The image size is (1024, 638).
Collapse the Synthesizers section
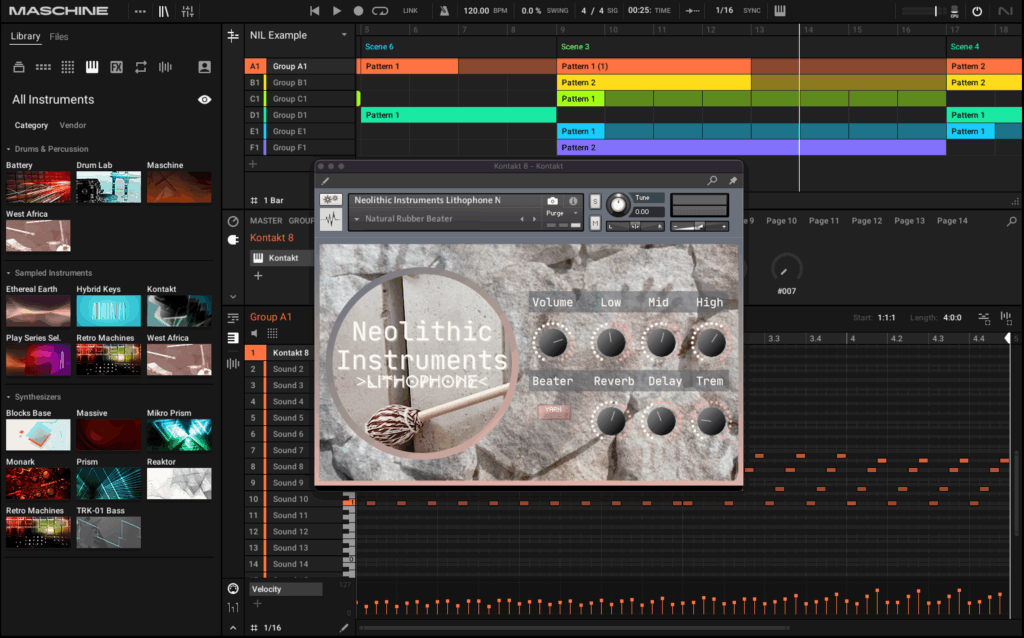pos(8,397)
